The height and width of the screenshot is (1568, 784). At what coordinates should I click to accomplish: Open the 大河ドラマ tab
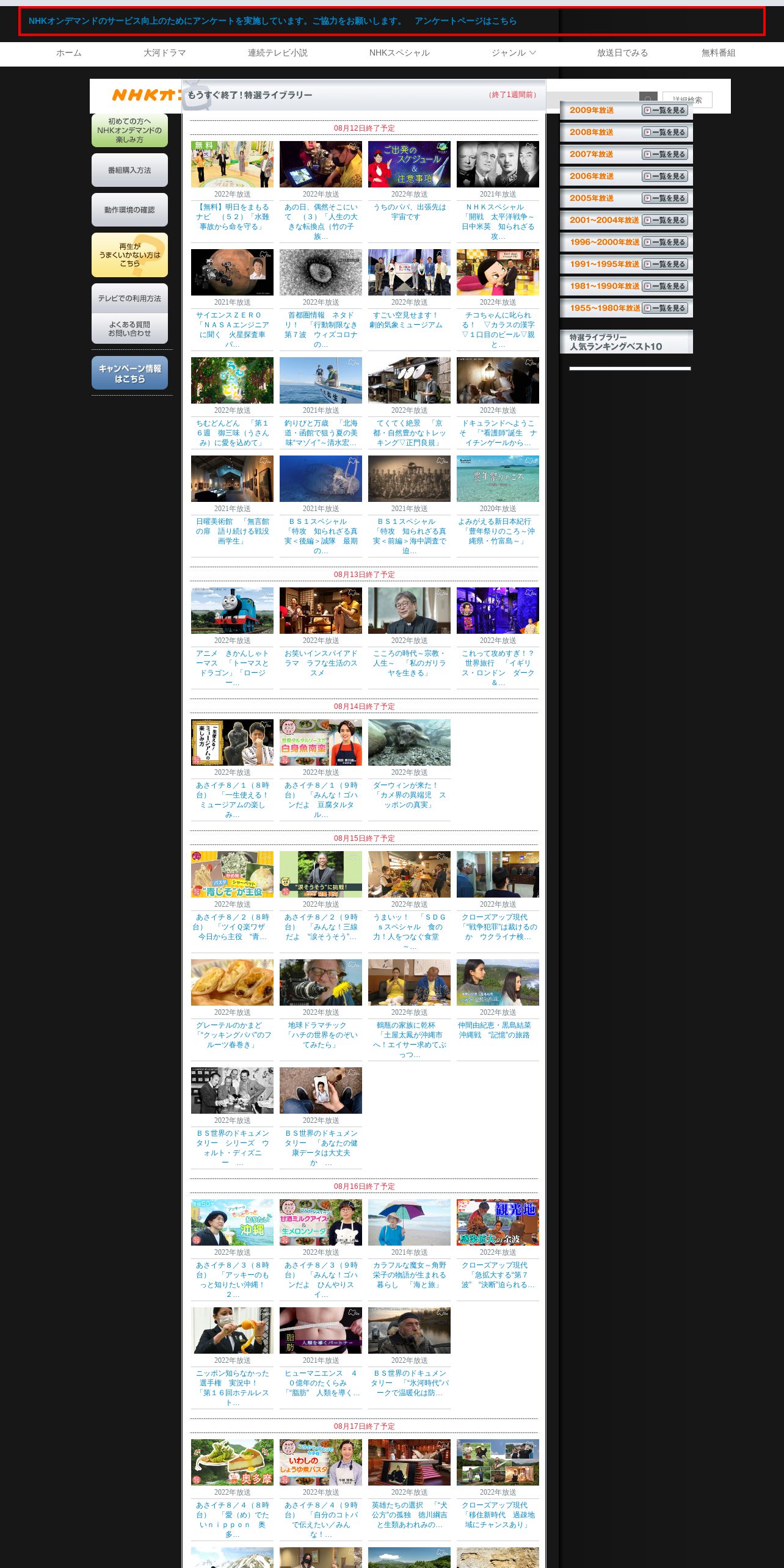pos(165,53)
